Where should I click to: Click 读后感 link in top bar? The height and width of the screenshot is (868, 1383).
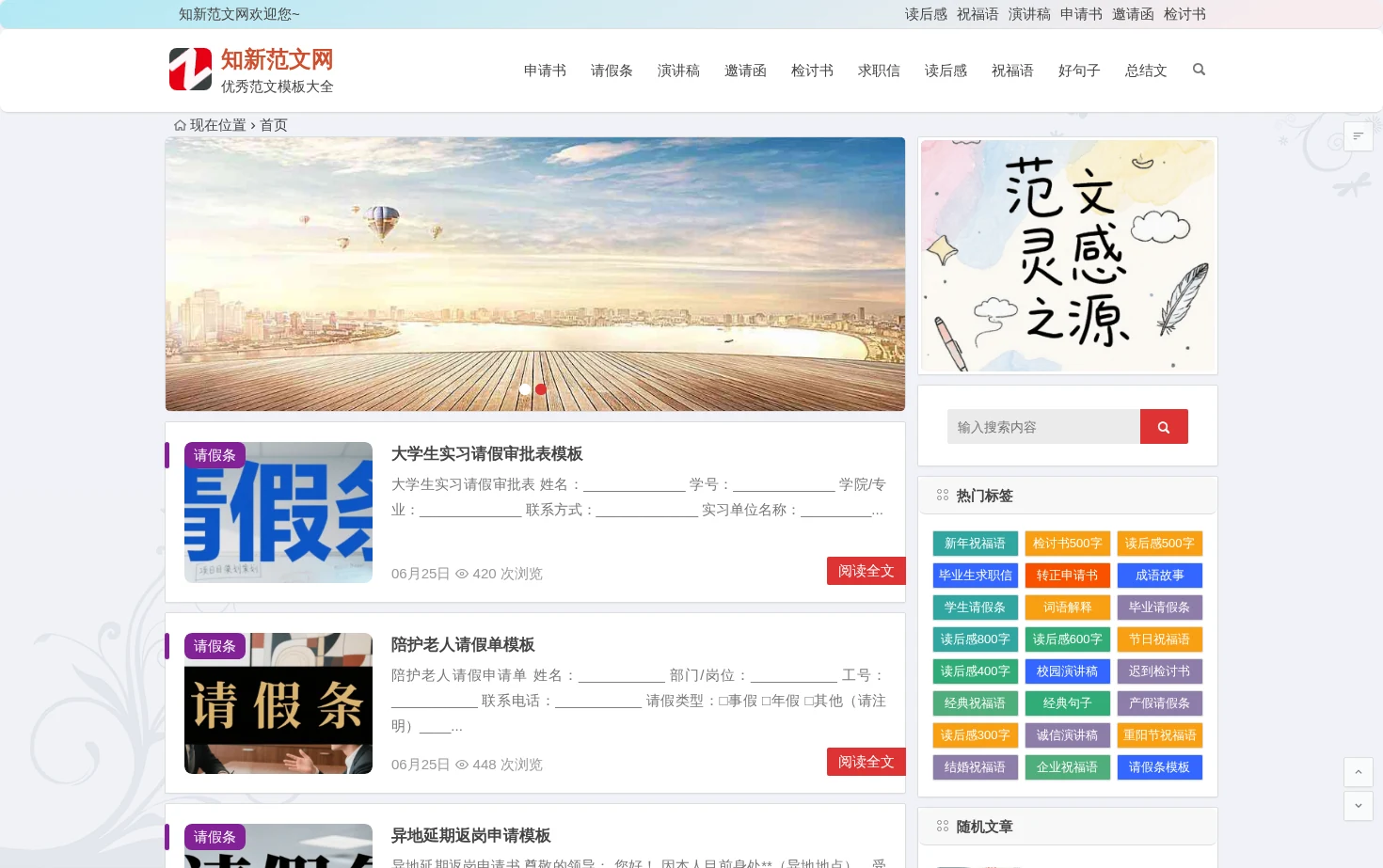926,14
